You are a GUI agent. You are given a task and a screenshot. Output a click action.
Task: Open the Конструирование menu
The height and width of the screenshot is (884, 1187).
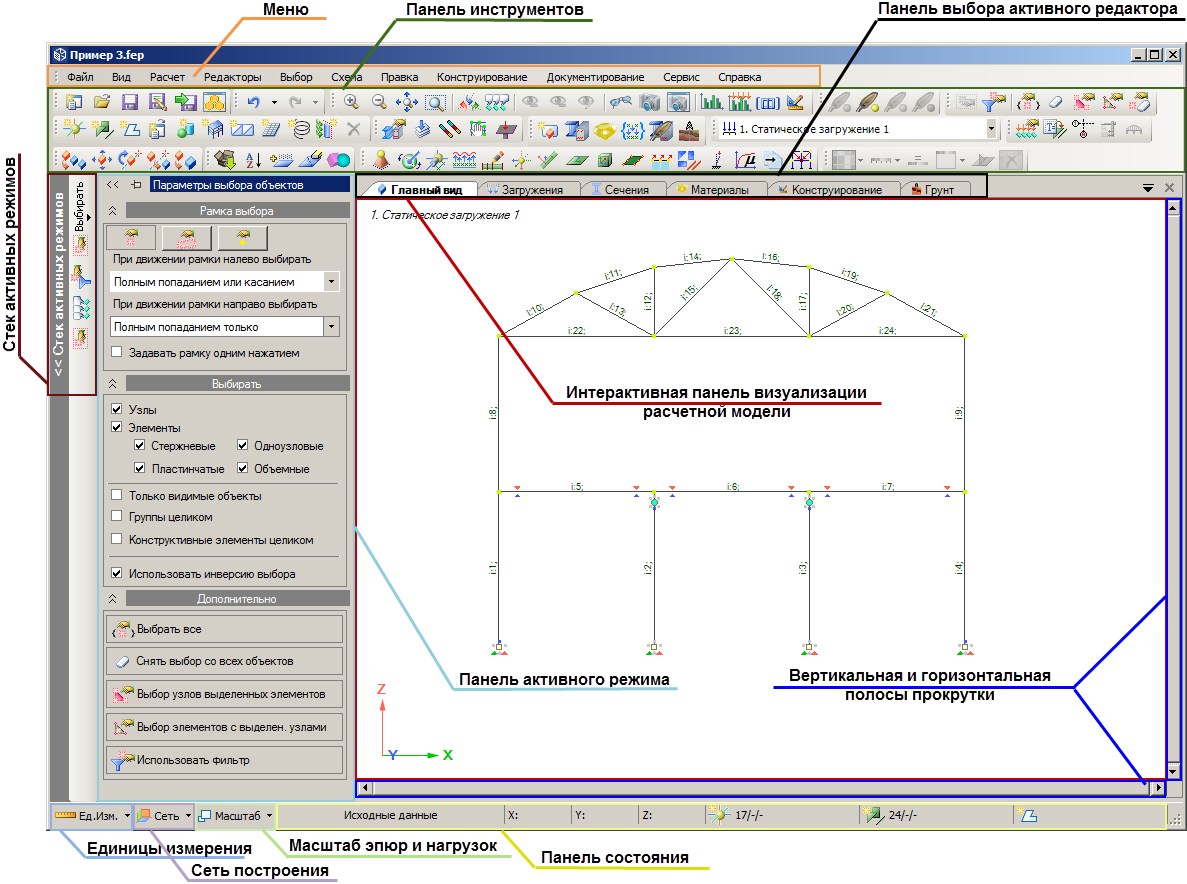click(481, 76)
